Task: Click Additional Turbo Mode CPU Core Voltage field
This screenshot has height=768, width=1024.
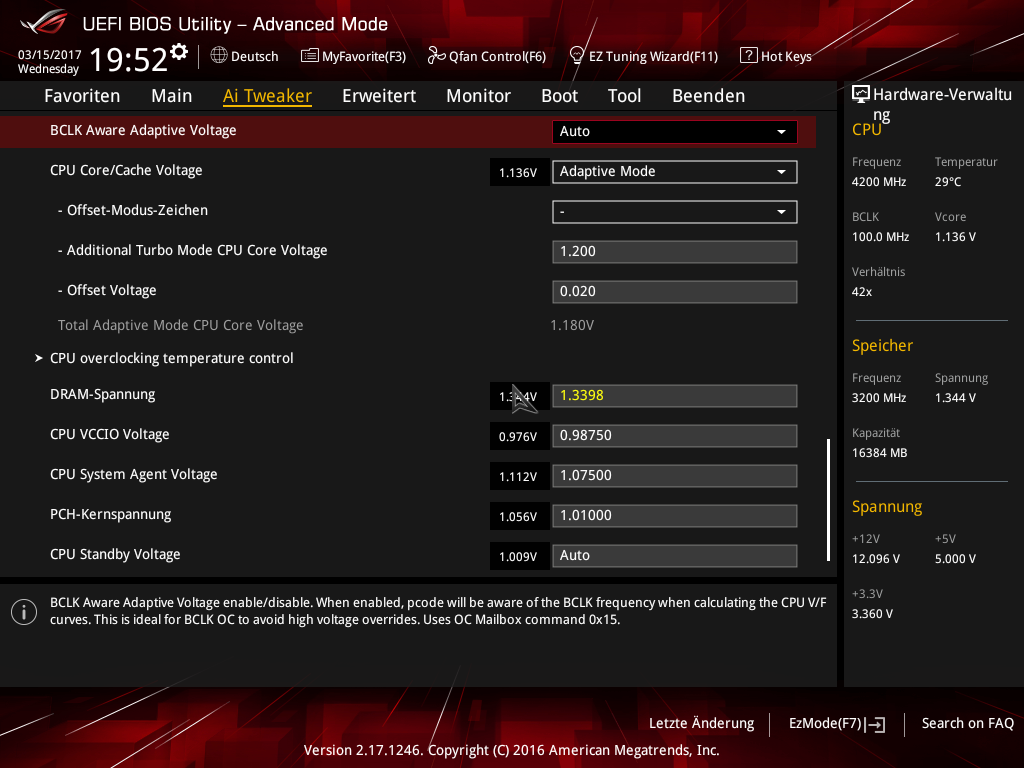Action: pos(675,251)
